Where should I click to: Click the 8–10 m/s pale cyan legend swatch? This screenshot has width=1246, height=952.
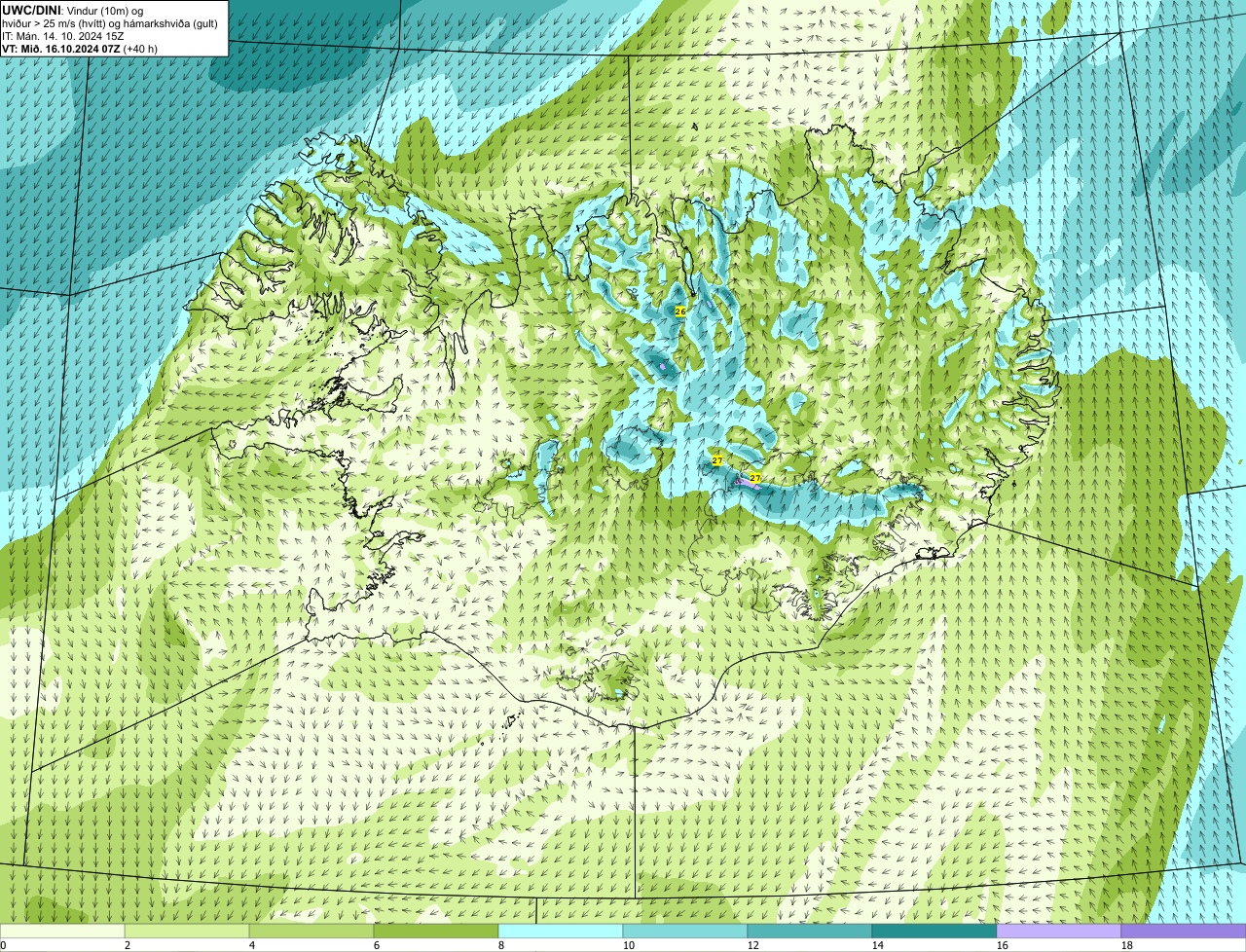(x=561, y=931)
